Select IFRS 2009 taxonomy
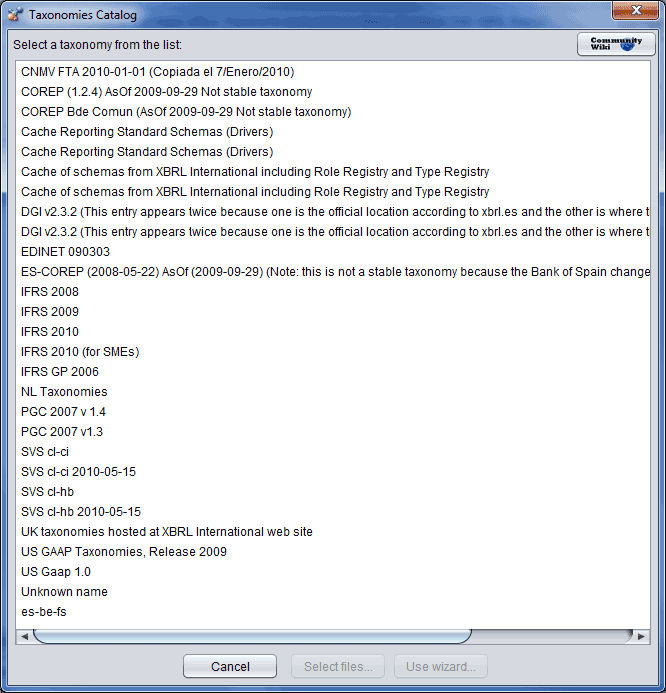The height and width of the screenshot is (693, 666). coord(332,312)
